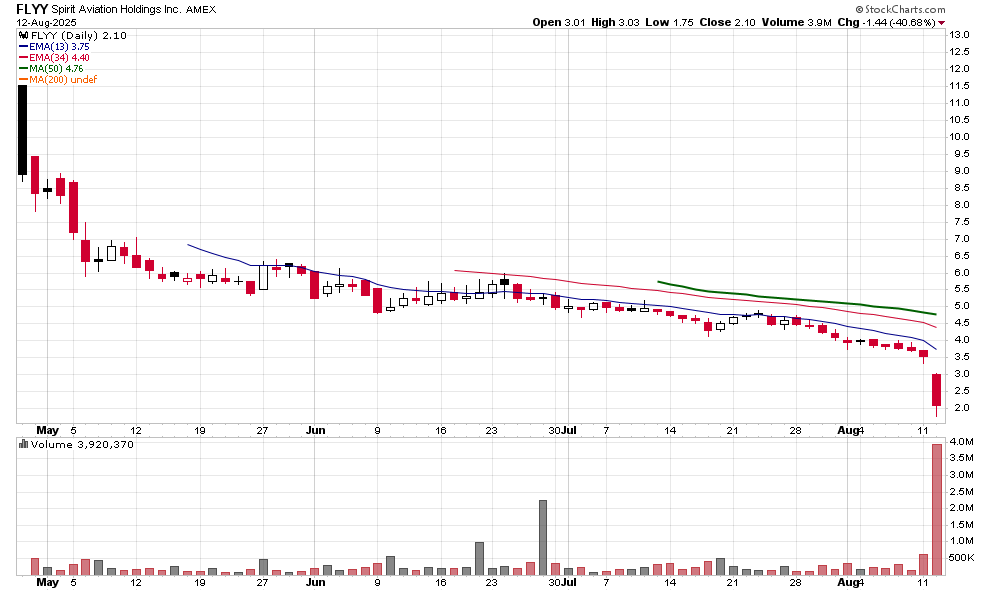Click the gray volume bar near June 23
This screenshot has width=990, height=591.
point(479,558)
